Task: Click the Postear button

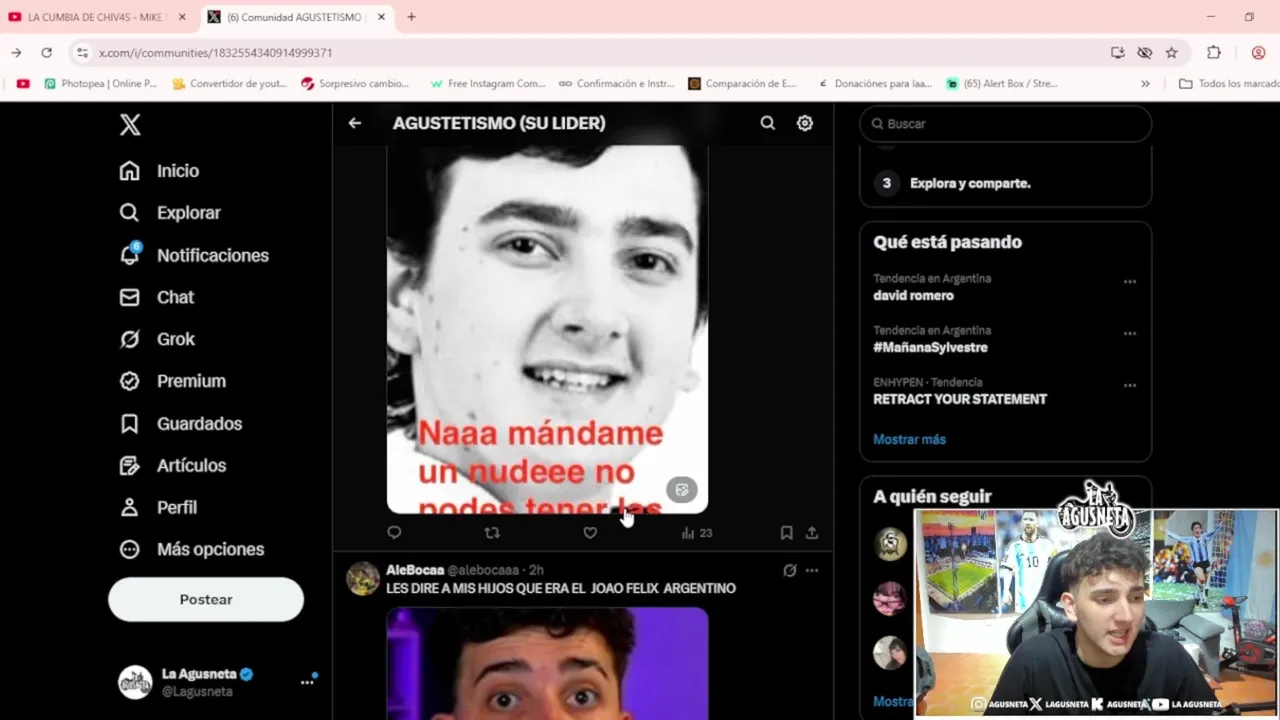Action: (x=206, y=599)
